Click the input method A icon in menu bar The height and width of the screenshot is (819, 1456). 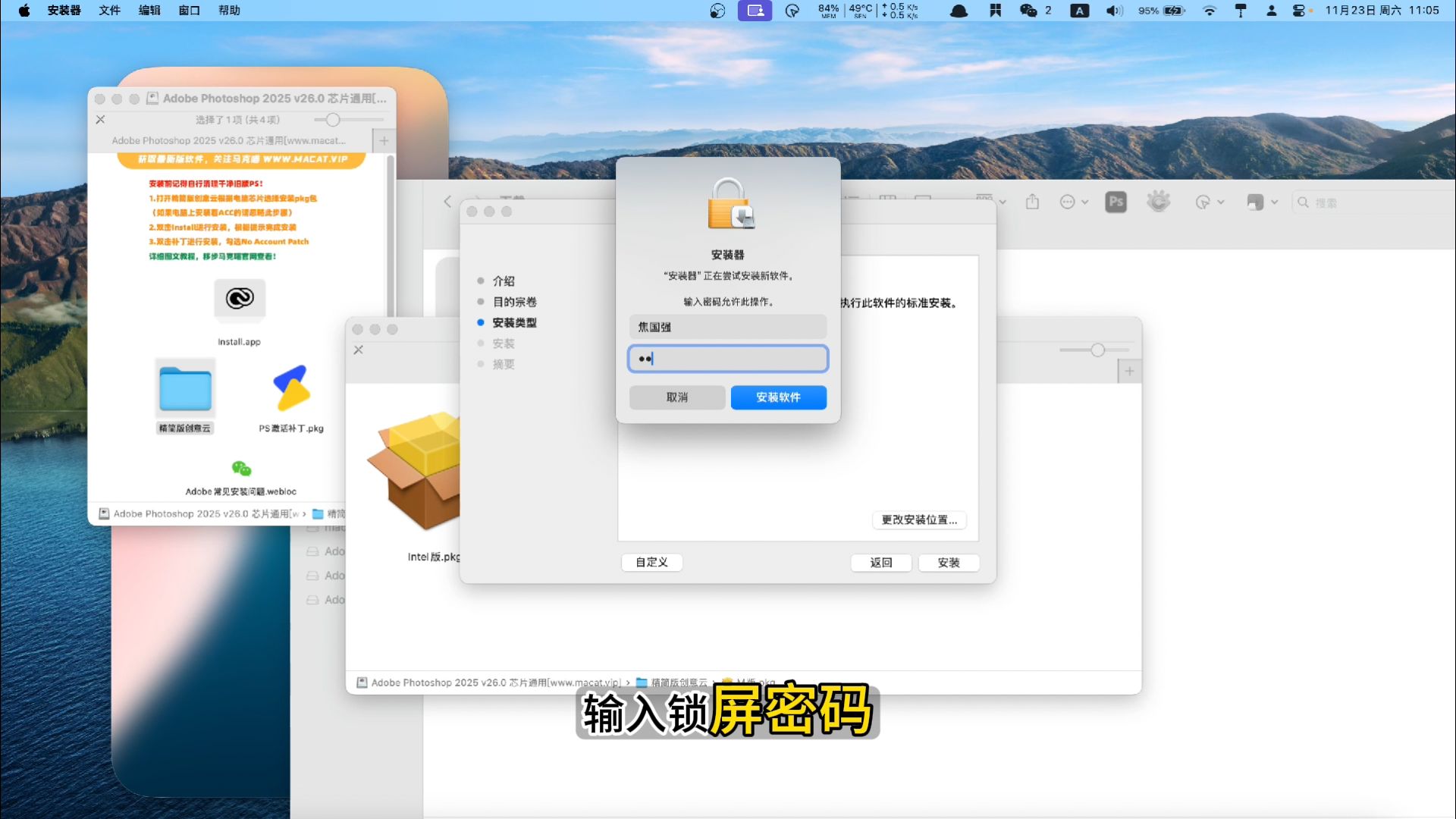coord(1080,11)
